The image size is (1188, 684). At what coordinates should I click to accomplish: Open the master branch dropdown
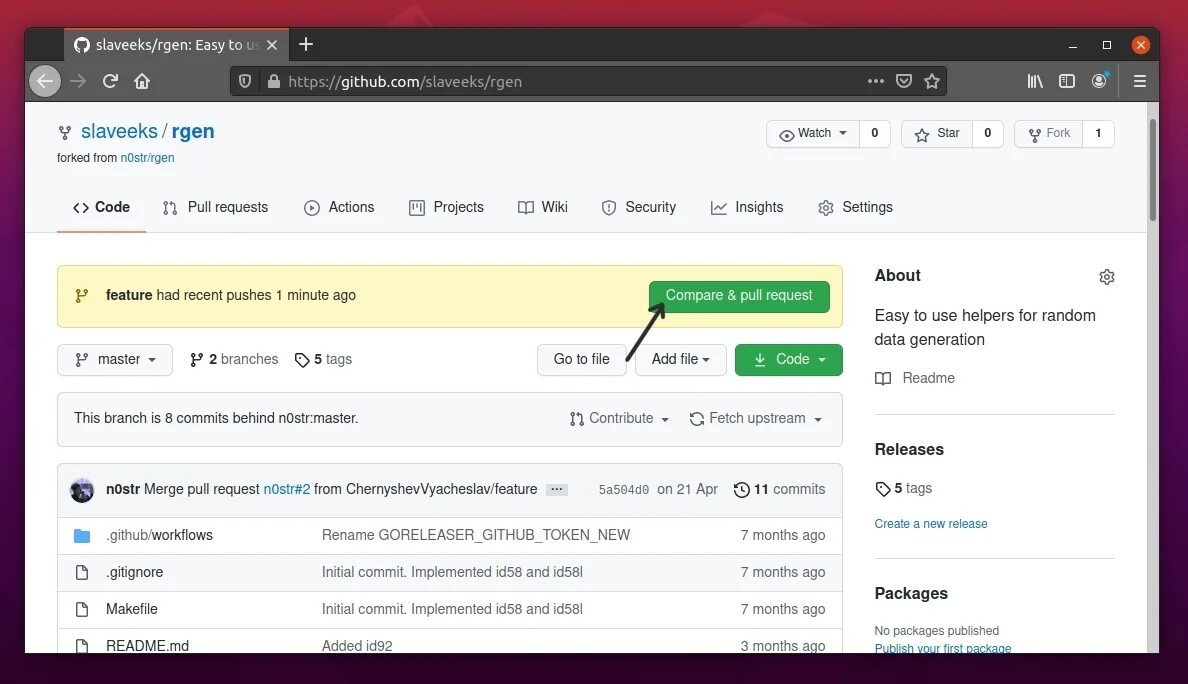[x=114, y=360]
